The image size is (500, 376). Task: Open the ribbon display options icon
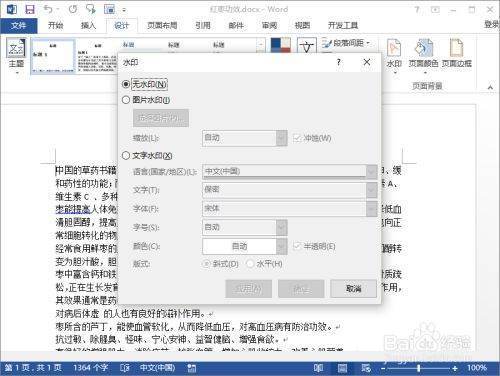435,9
